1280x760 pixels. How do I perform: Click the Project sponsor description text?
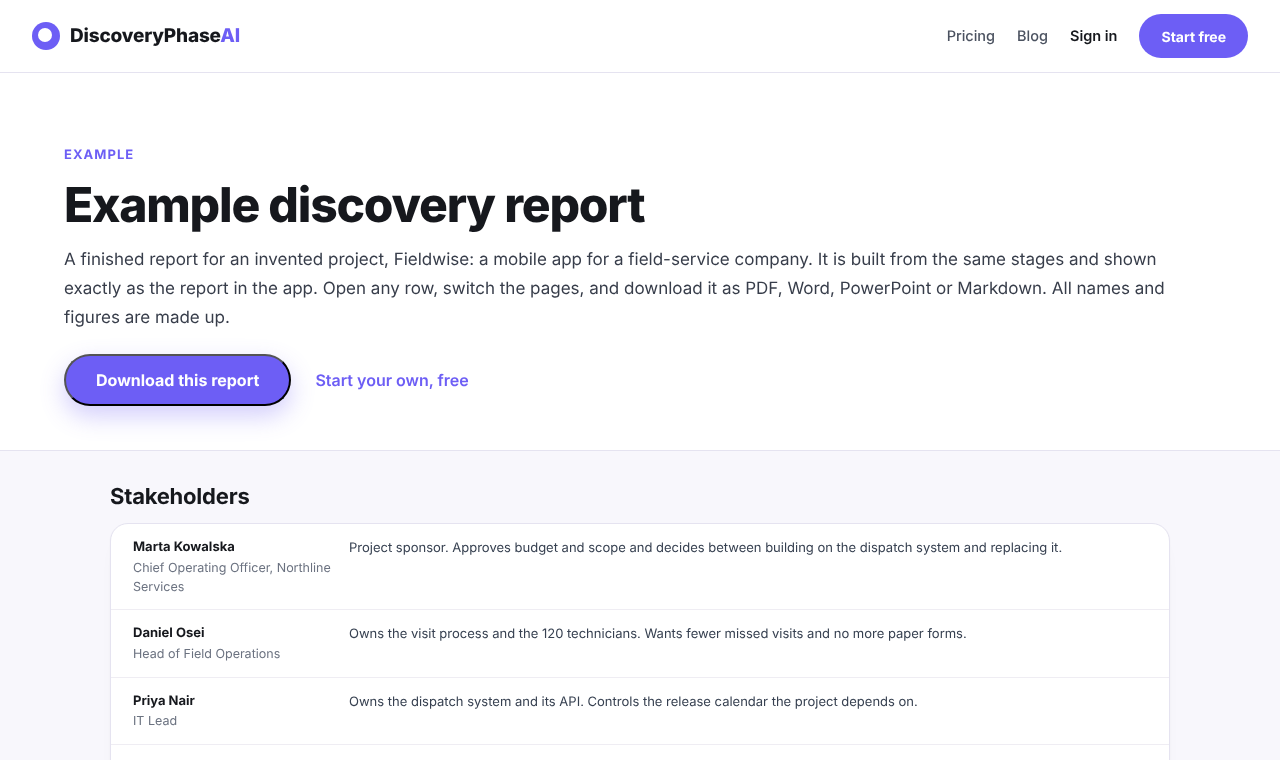[x=705, y=547]
